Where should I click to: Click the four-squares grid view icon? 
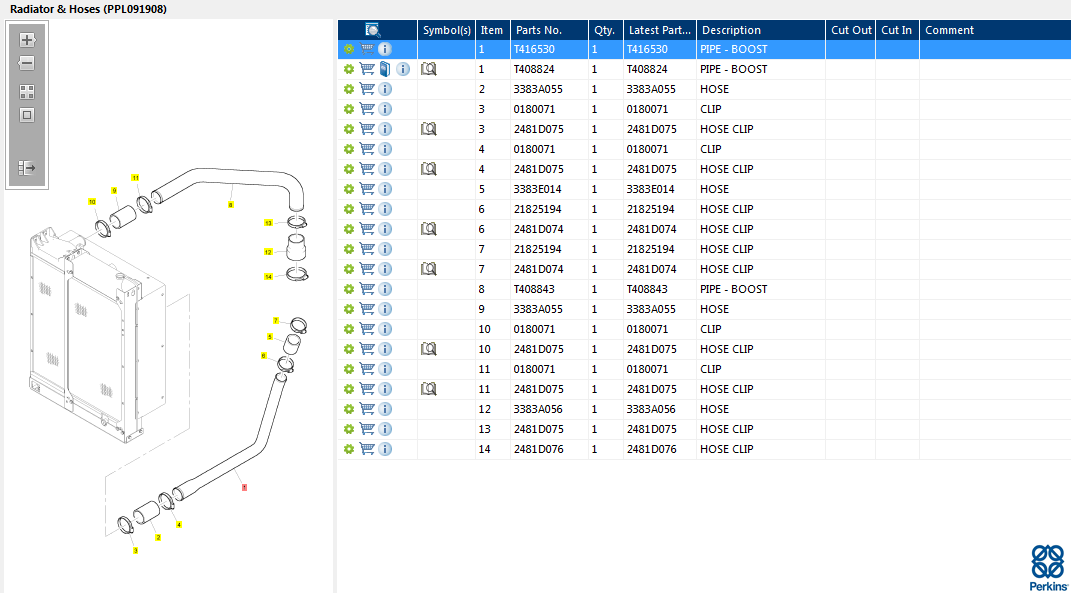click(27, 92)
